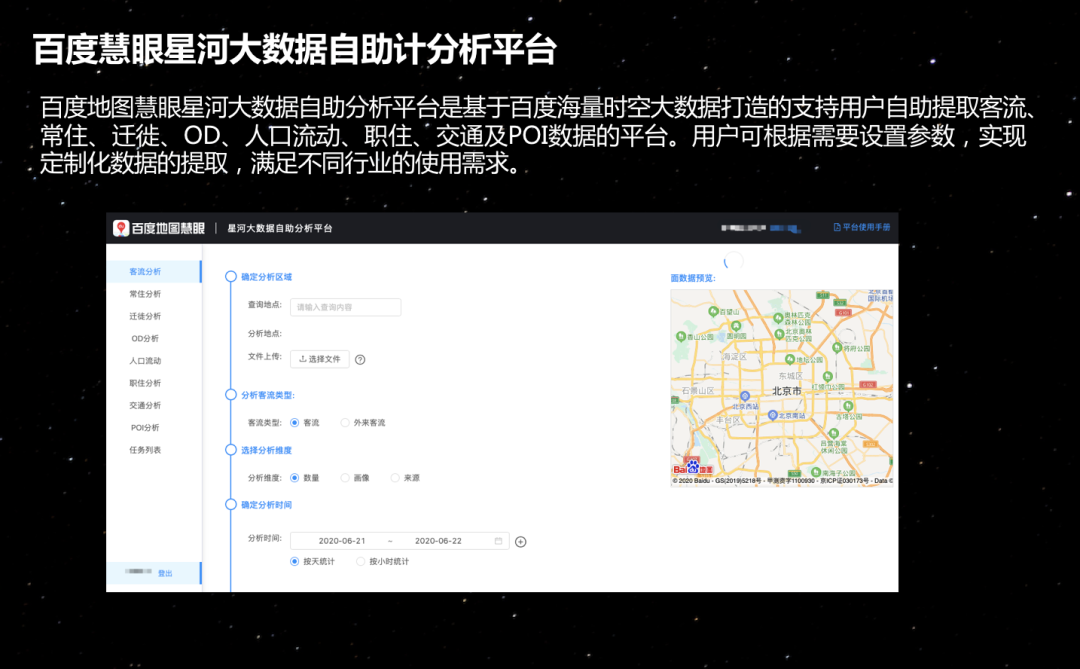Image resolution: width=1080 pixels, height=669 pixels.
Task: Click the 百度地图慧眼 logo
Action: coord(159,228)
